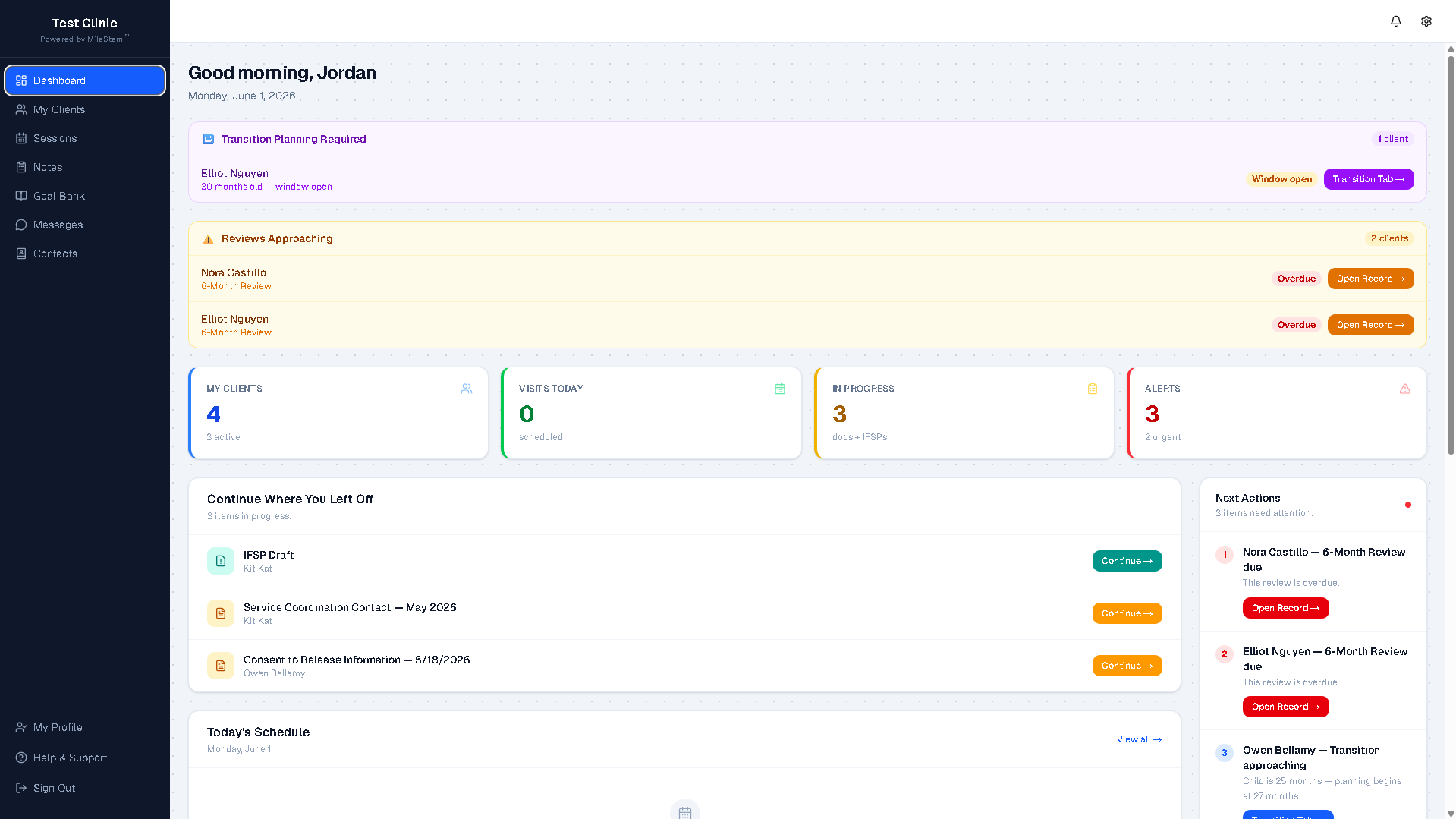Image resolution: width=1456 pixels, height=819 pixels.
Task: Continue Service Coordination Contact May 2026
Action: [x=1127, y=613]
